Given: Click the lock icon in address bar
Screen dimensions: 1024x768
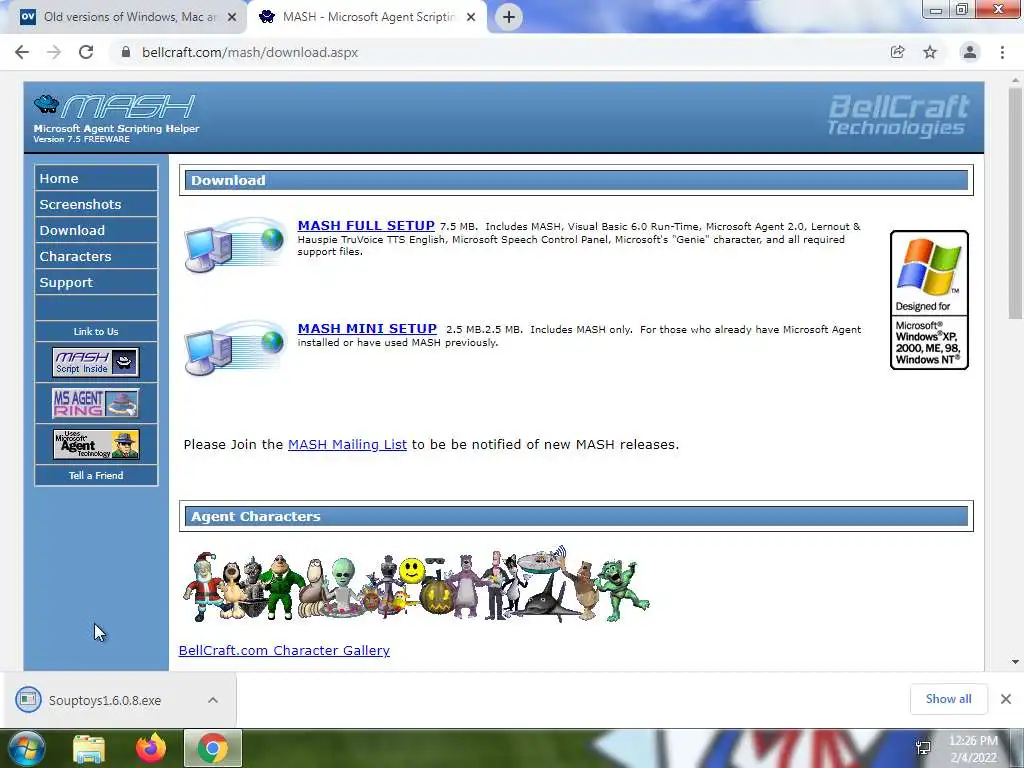Looking at the screenshot, I should click(126, 52).
